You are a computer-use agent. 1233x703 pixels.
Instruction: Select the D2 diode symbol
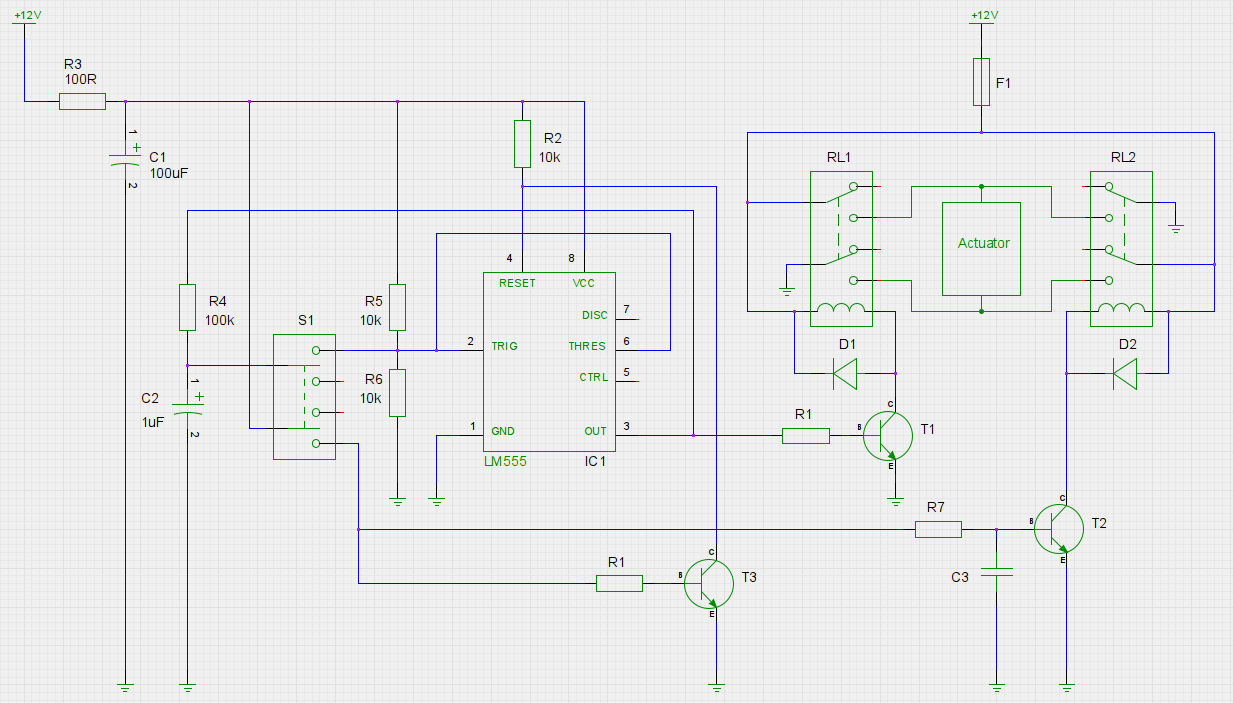click(x=1127, y=373)
